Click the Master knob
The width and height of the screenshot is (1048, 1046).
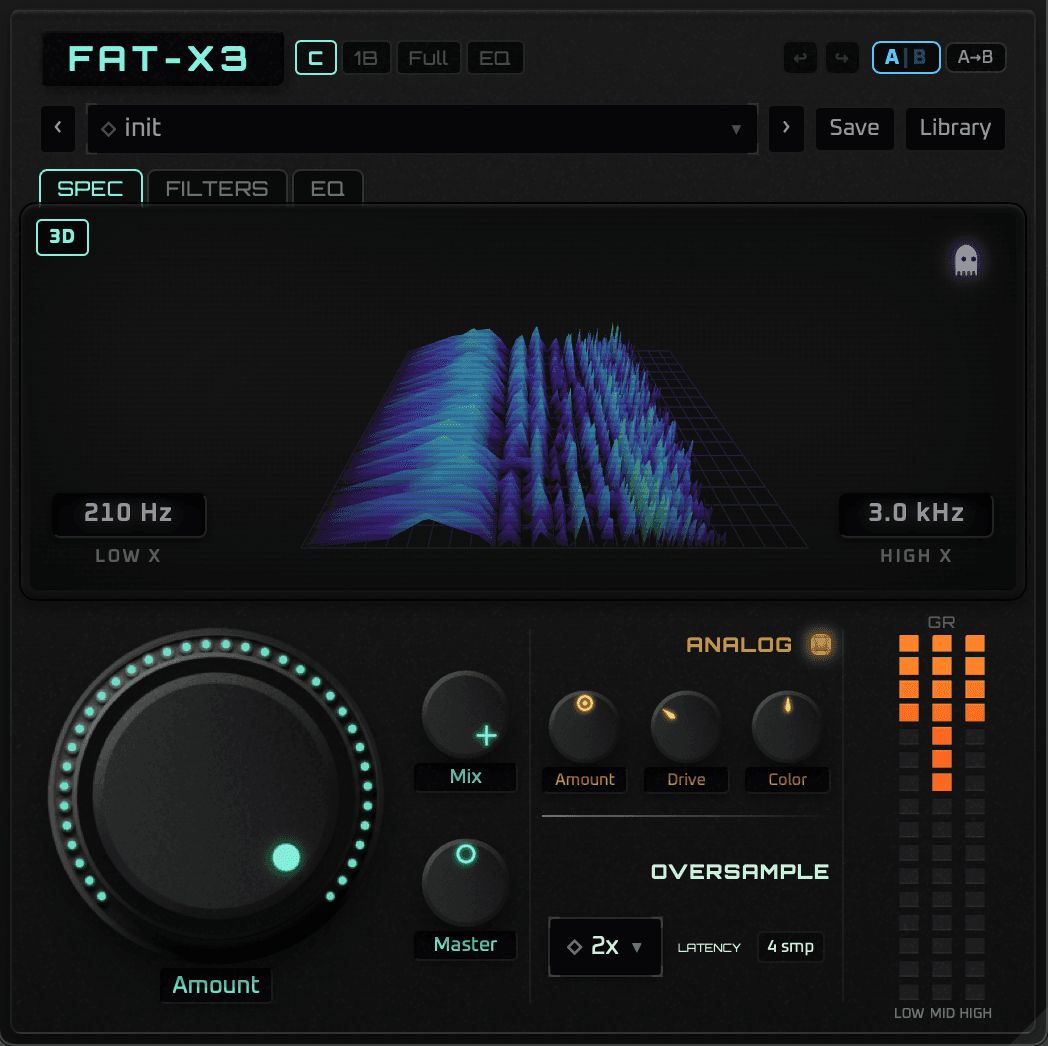465,883
